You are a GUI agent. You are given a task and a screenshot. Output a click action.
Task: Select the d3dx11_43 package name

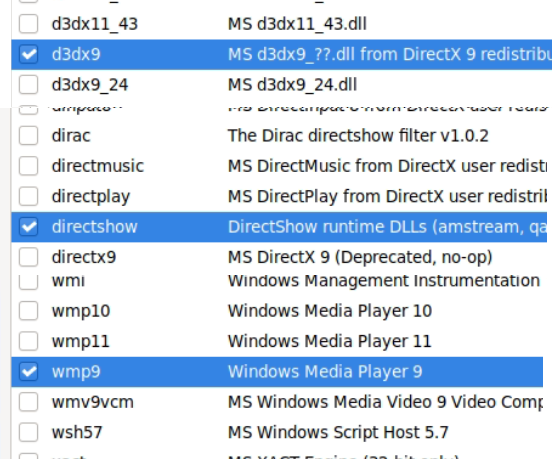point(95,24)
